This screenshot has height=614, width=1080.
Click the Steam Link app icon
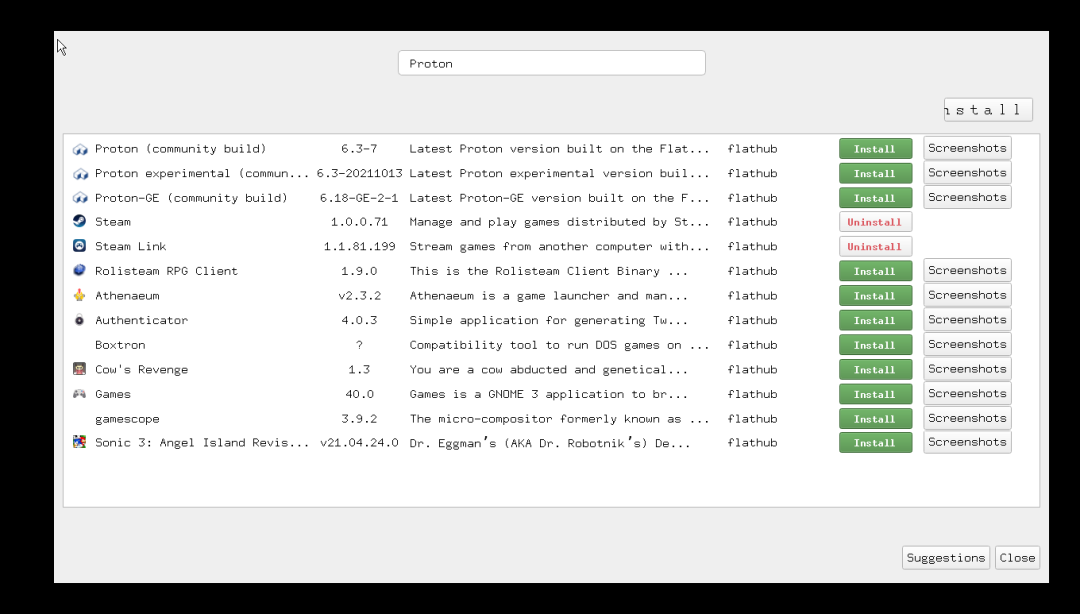(x=80, y=246)
